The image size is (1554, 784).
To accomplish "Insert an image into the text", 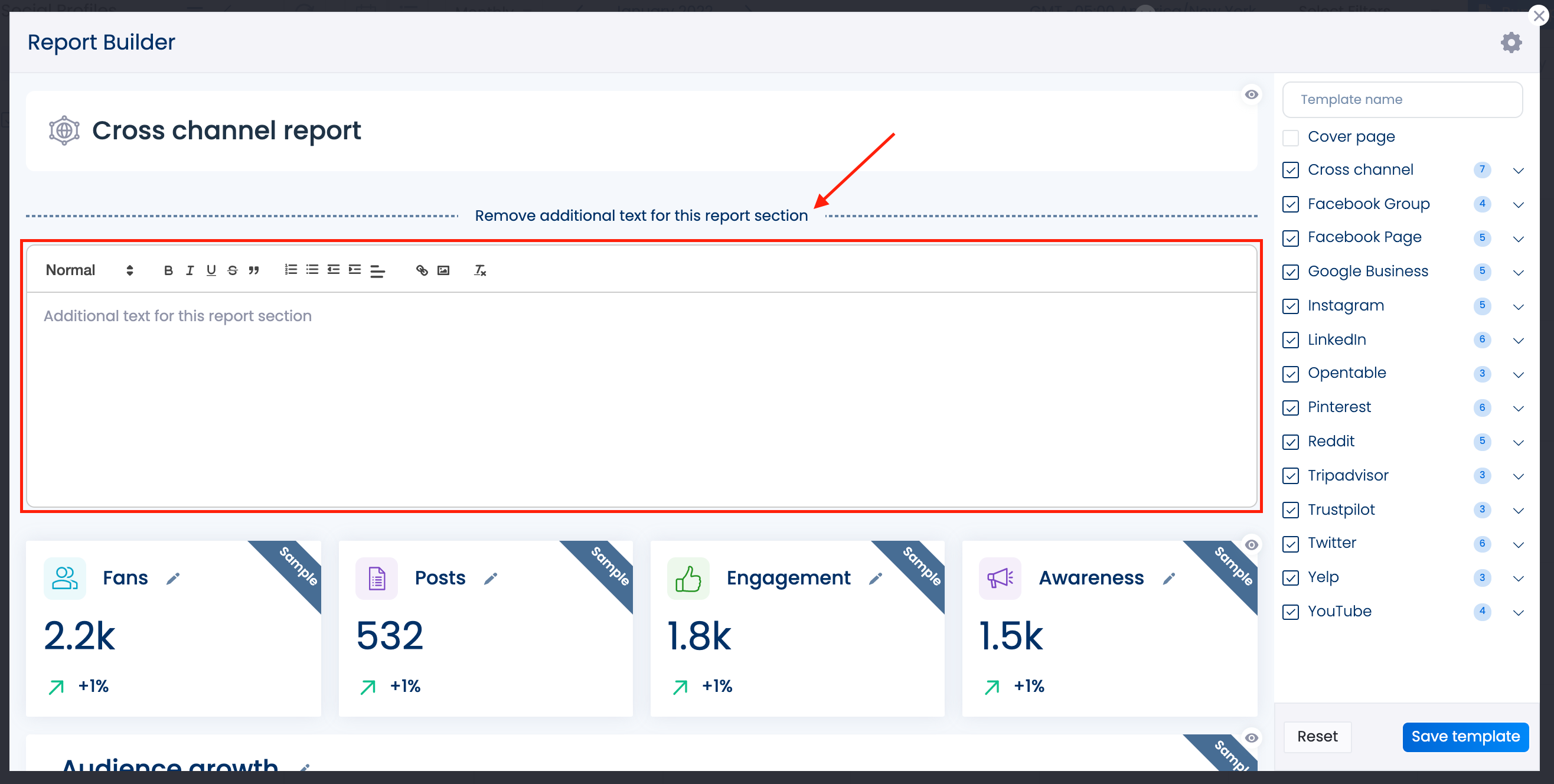I will [443, 270].
